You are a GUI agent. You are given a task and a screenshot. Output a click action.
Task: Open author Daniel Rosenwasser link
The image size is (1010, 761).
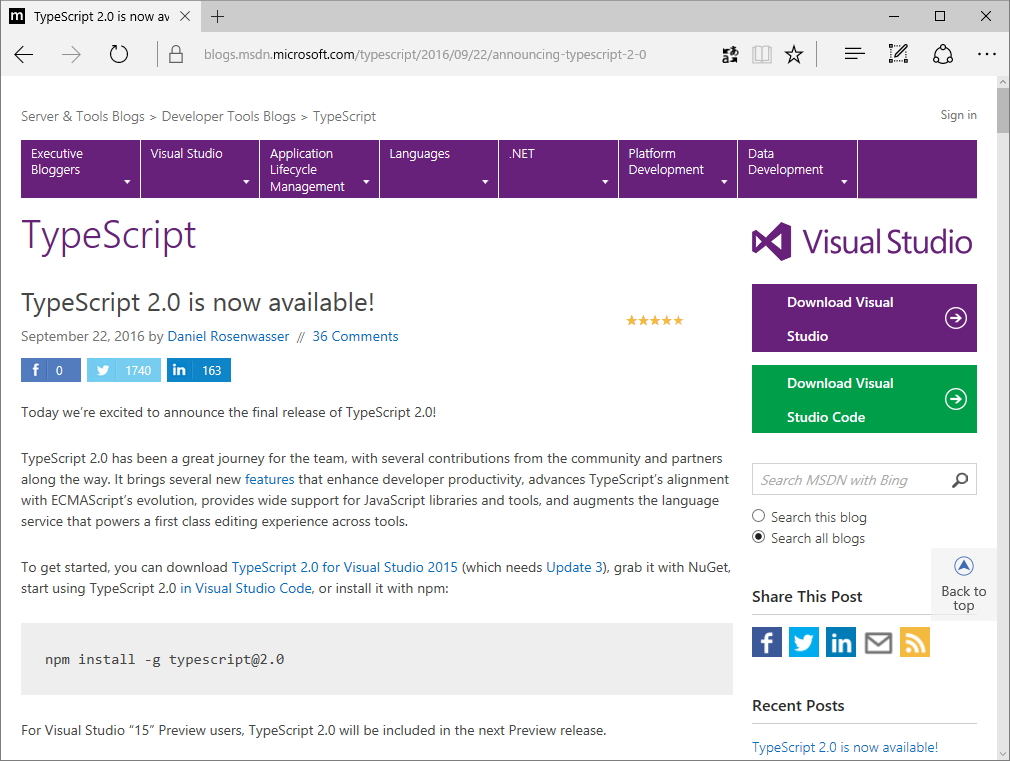(x=228, y=336)
